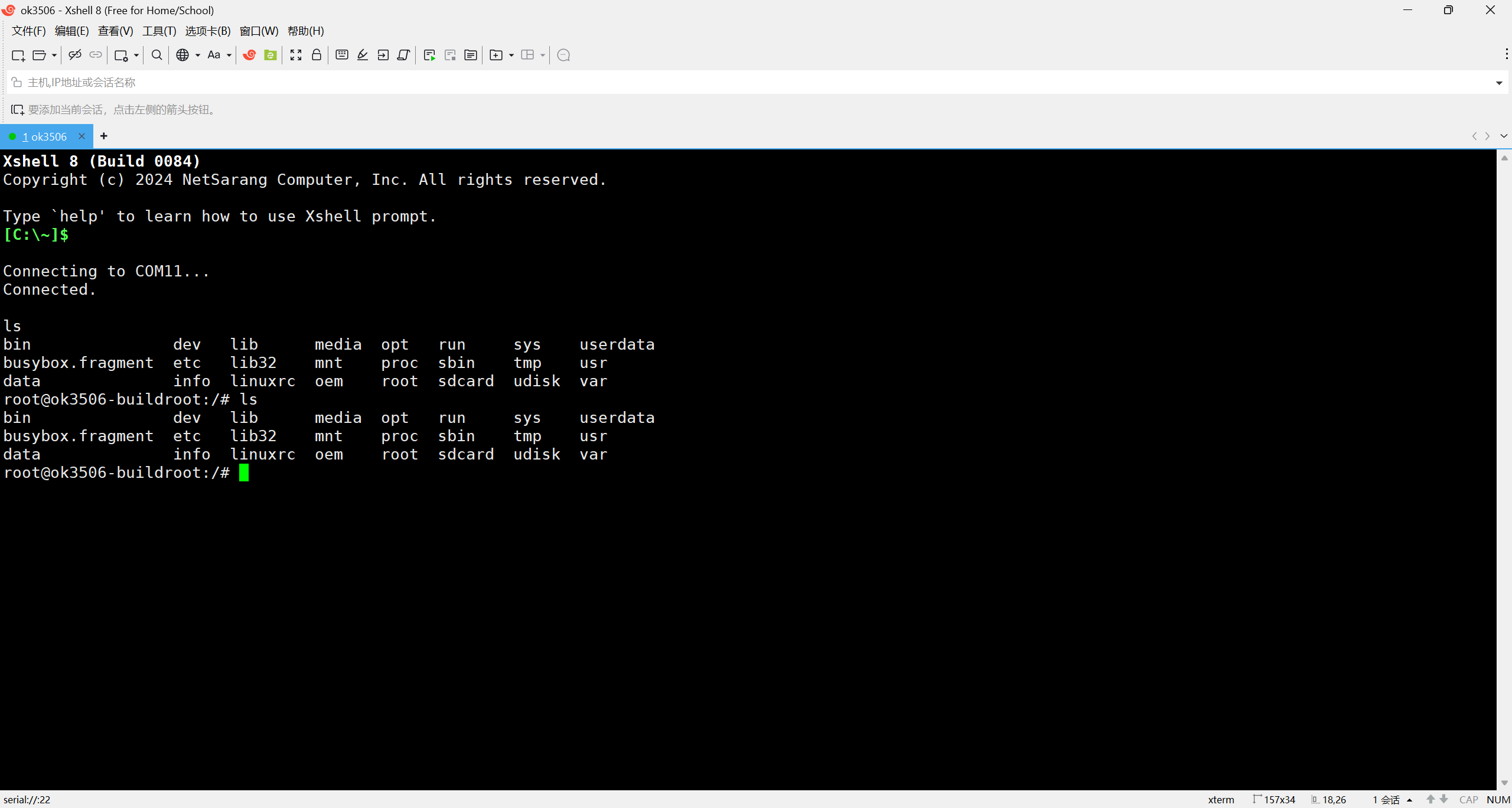Viewport: 1512px width, 808px height.
Task: Expand the new tab group dropdown arrow
Action: 511,55
